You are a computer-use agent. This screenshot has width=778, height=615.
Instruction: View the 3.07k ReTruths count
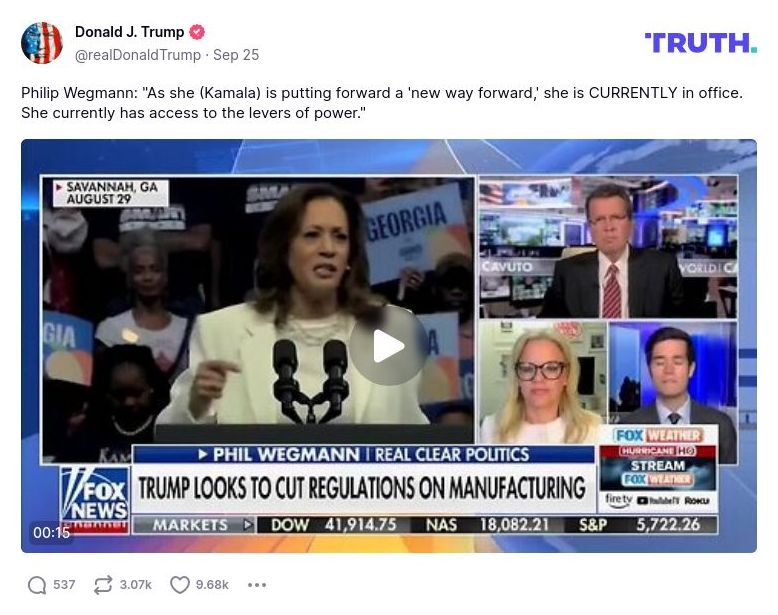[135, 585]
